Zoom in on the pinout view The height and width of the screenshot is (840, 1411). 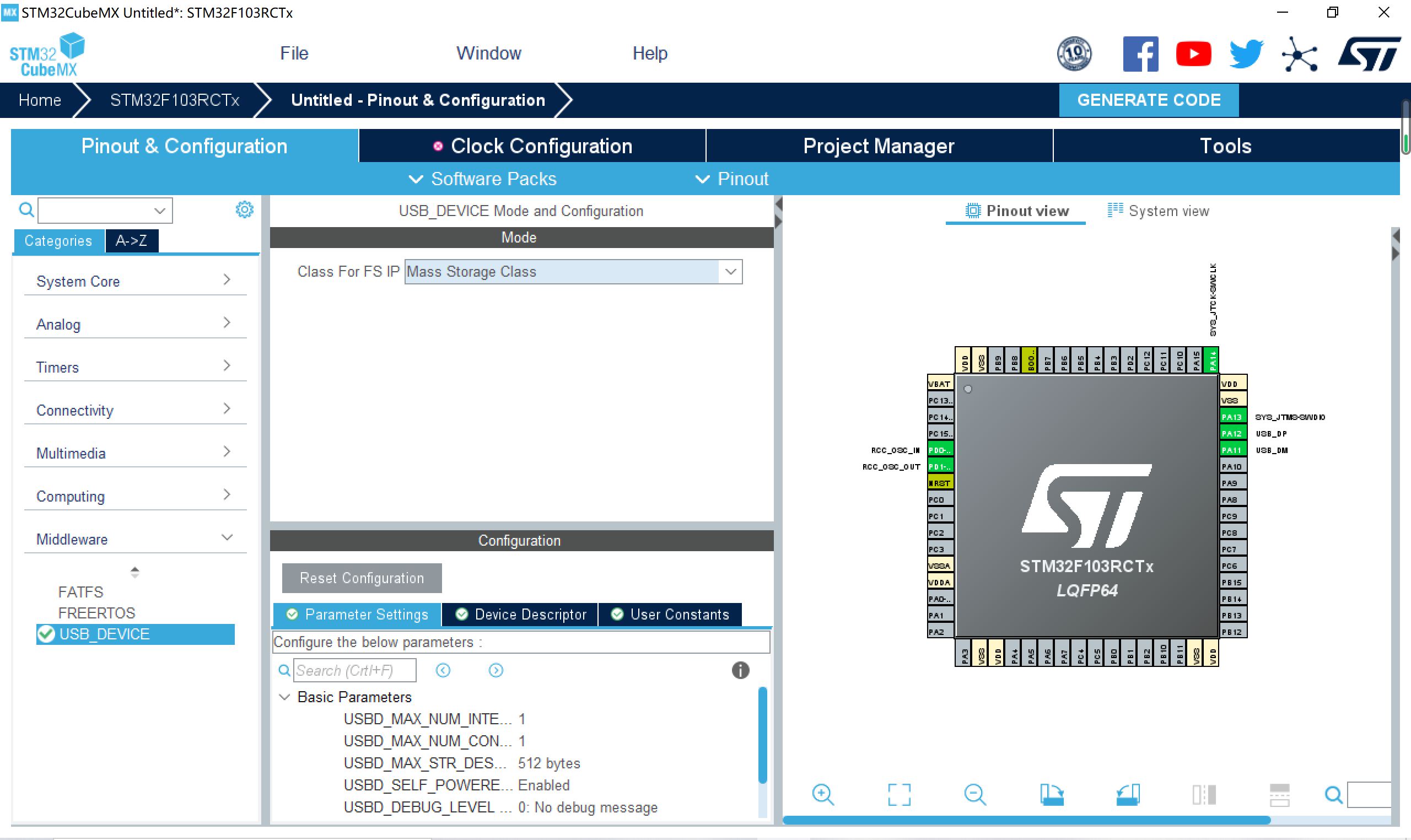[x=823, y=794]
